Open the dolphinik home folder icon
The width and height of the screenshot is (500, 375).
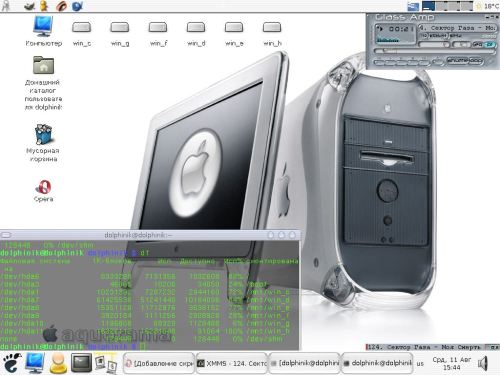[43, 83]
